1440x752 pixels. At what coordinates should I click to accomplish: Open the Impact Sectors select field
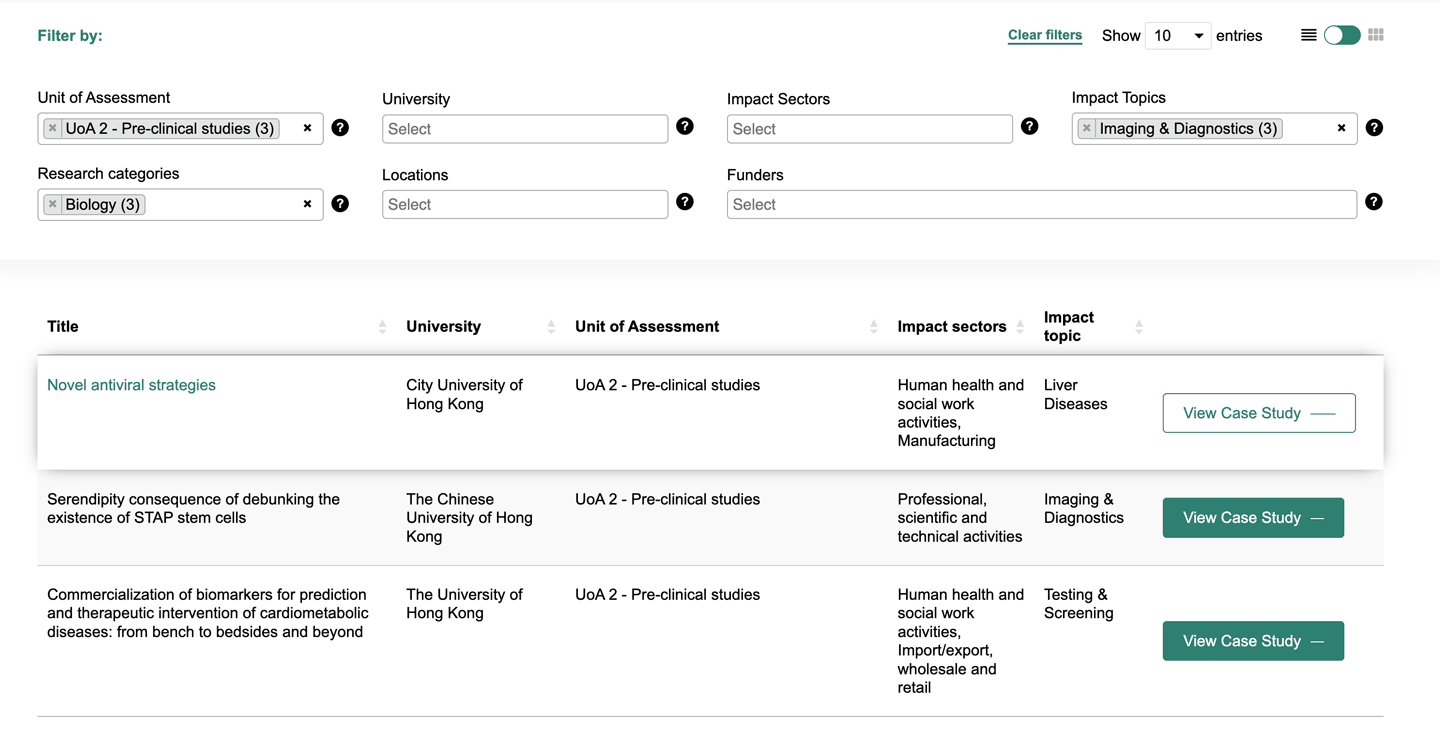[x=870, y=129]
